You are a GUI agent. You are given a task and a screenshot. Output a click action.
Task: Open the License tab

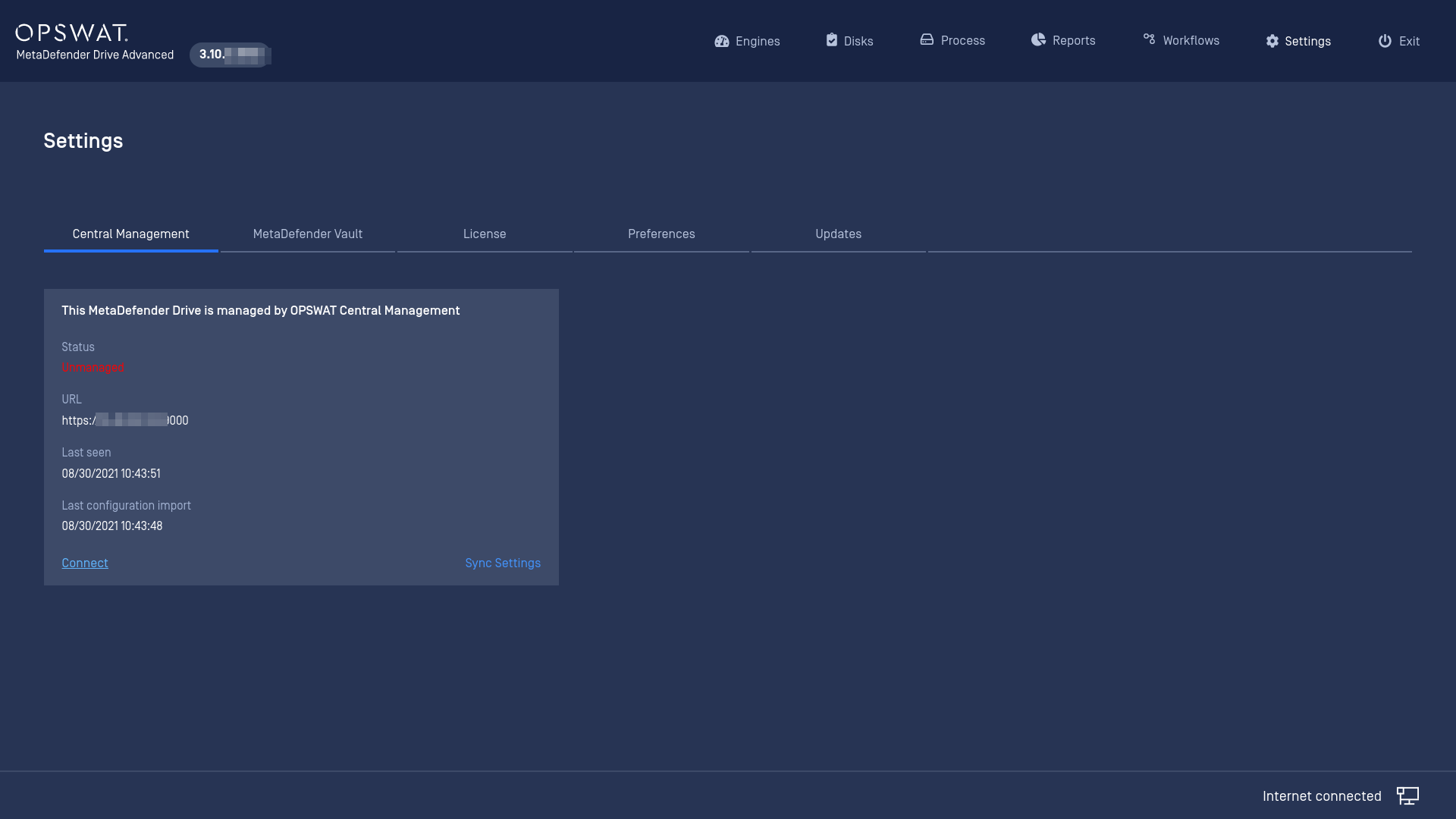485,234
